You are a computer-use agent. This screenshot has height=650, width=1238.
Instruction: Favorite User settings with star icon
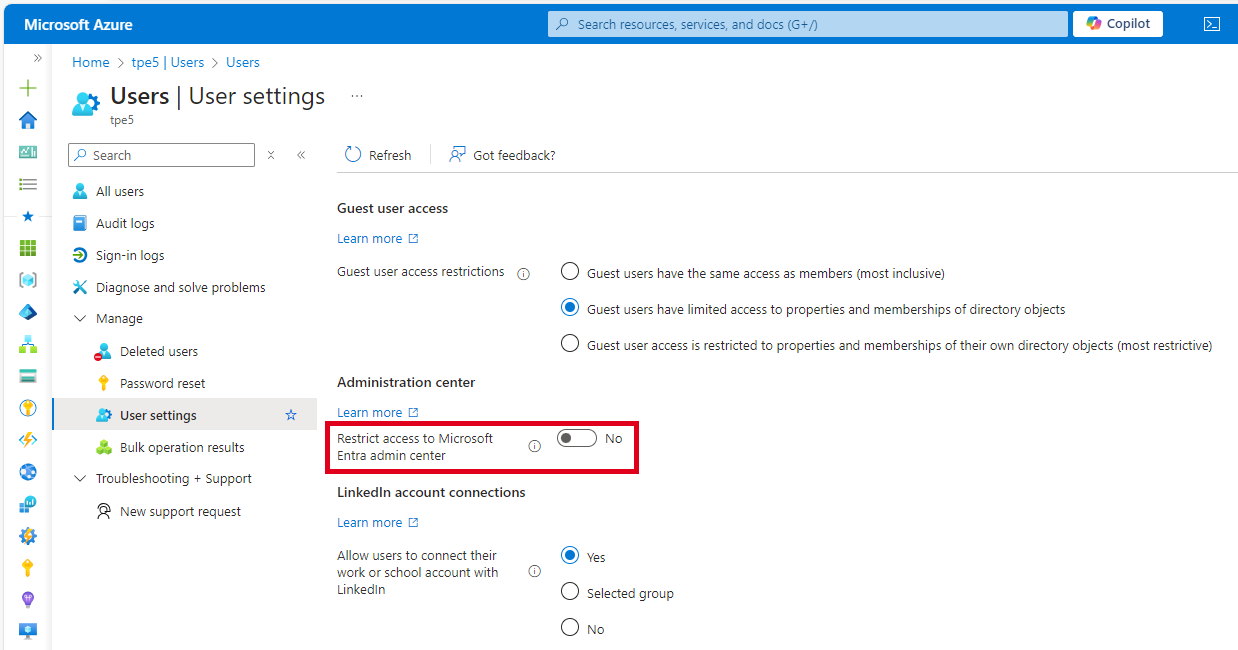(x=291, y=415)
